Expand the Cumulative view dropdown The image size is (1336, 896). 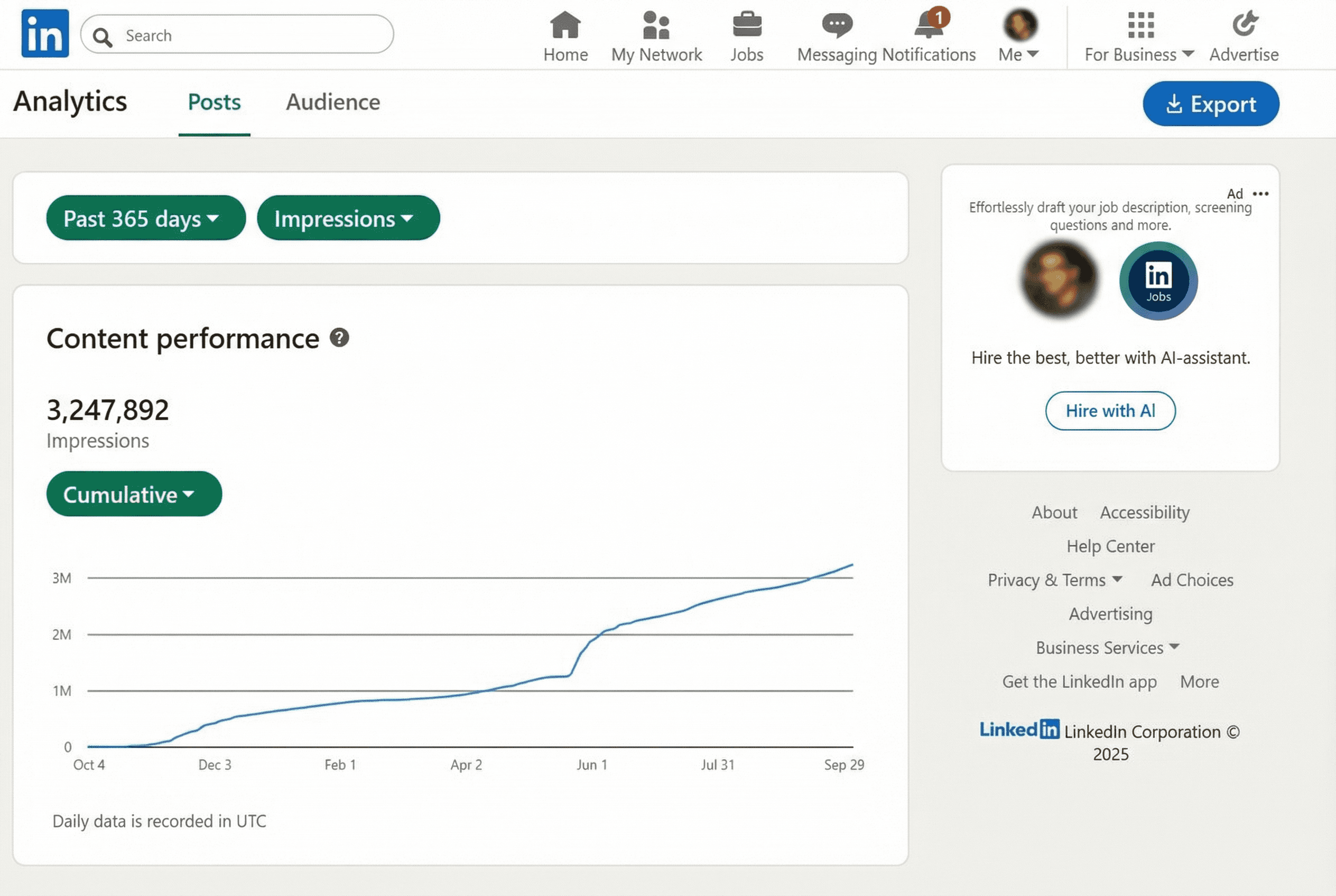(x=134, y=494)
